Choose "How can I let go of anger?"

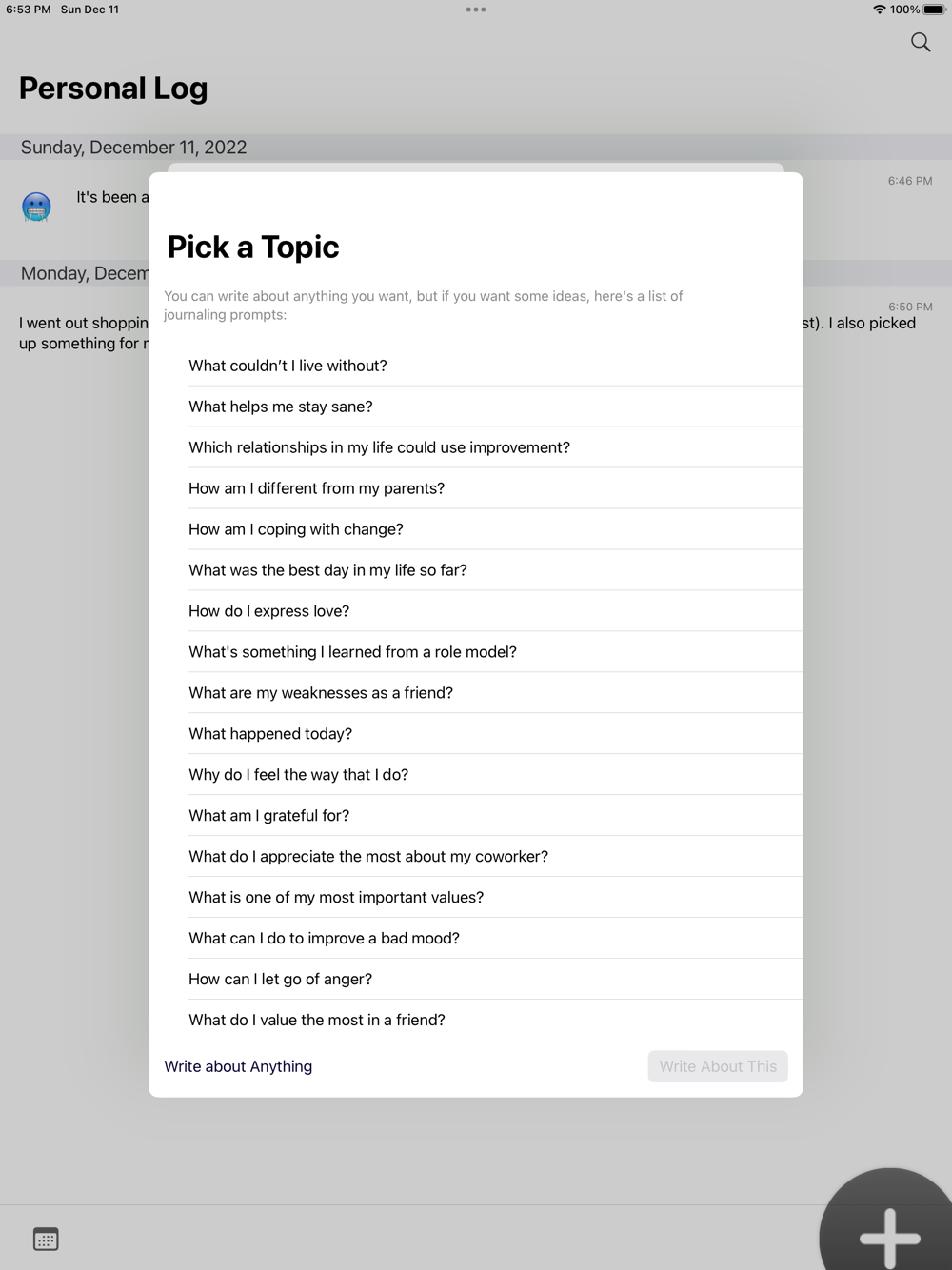tap(281, 979)
